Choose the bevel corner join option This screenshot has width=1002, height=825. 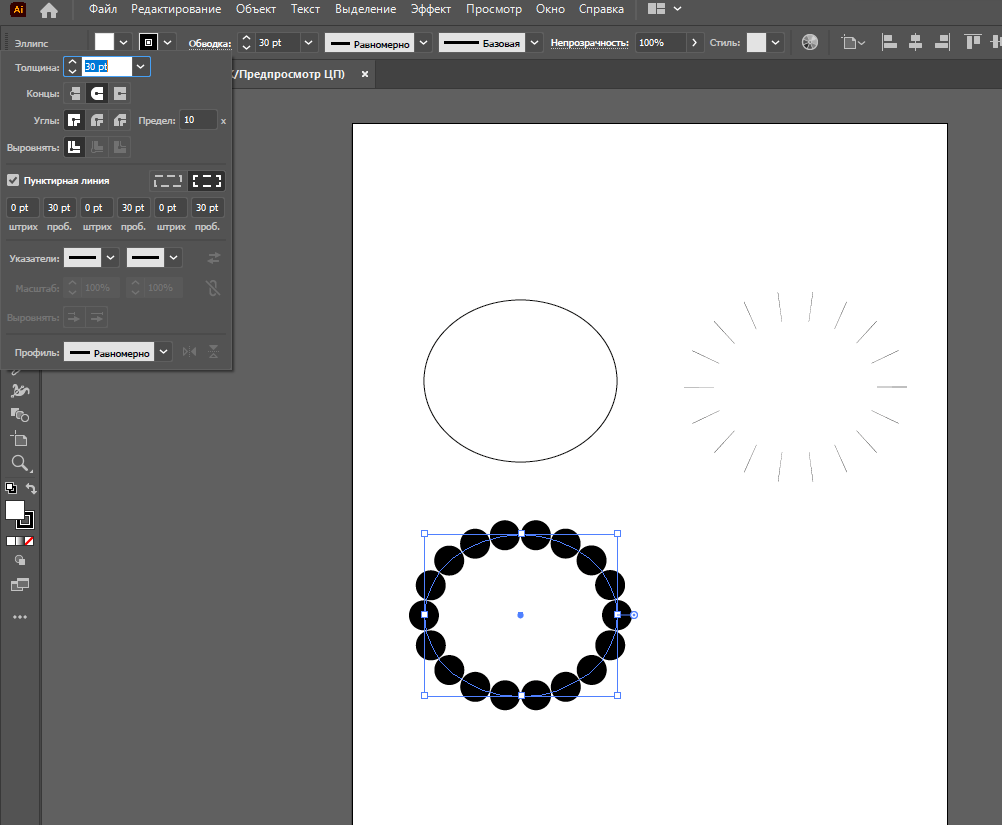120,120
